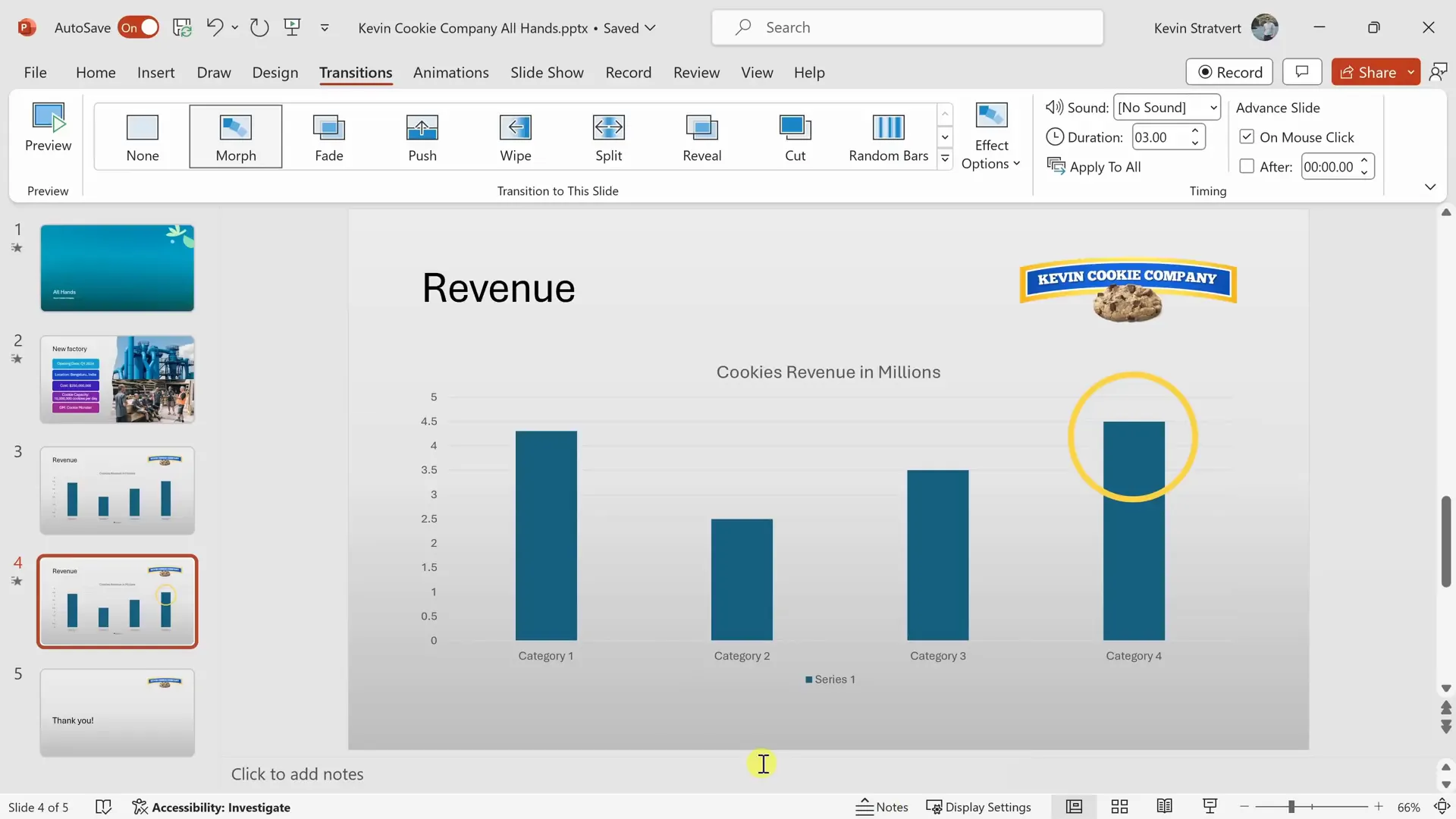1456x819 pixels.
Task: Click the zoom out minus button
Action: (x=1244, y=807)
